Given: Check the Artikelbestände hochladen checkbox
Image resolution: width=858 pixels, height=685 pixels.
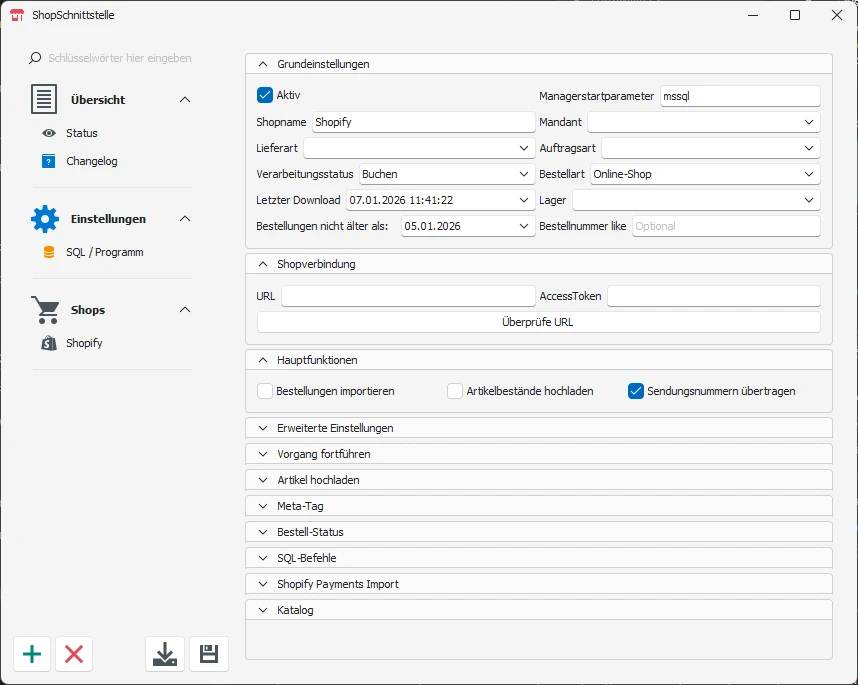Looking at the screenshot, I should tap(455, 391).
